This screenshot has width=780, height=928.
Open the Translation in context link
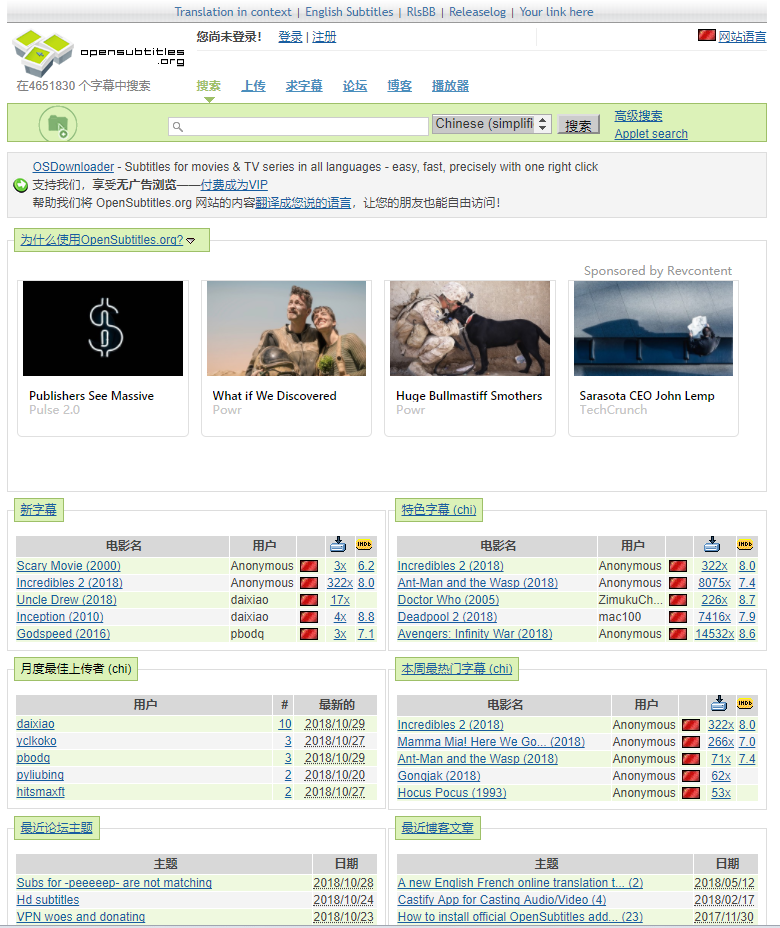pos(233,12)
